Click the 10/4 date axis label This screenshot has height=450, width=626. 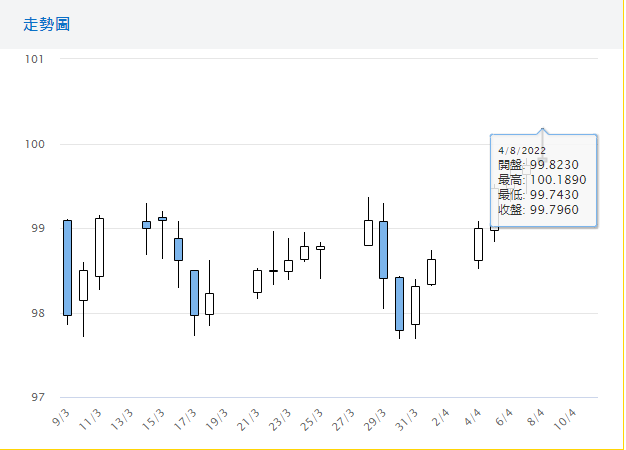click(565, 416)
